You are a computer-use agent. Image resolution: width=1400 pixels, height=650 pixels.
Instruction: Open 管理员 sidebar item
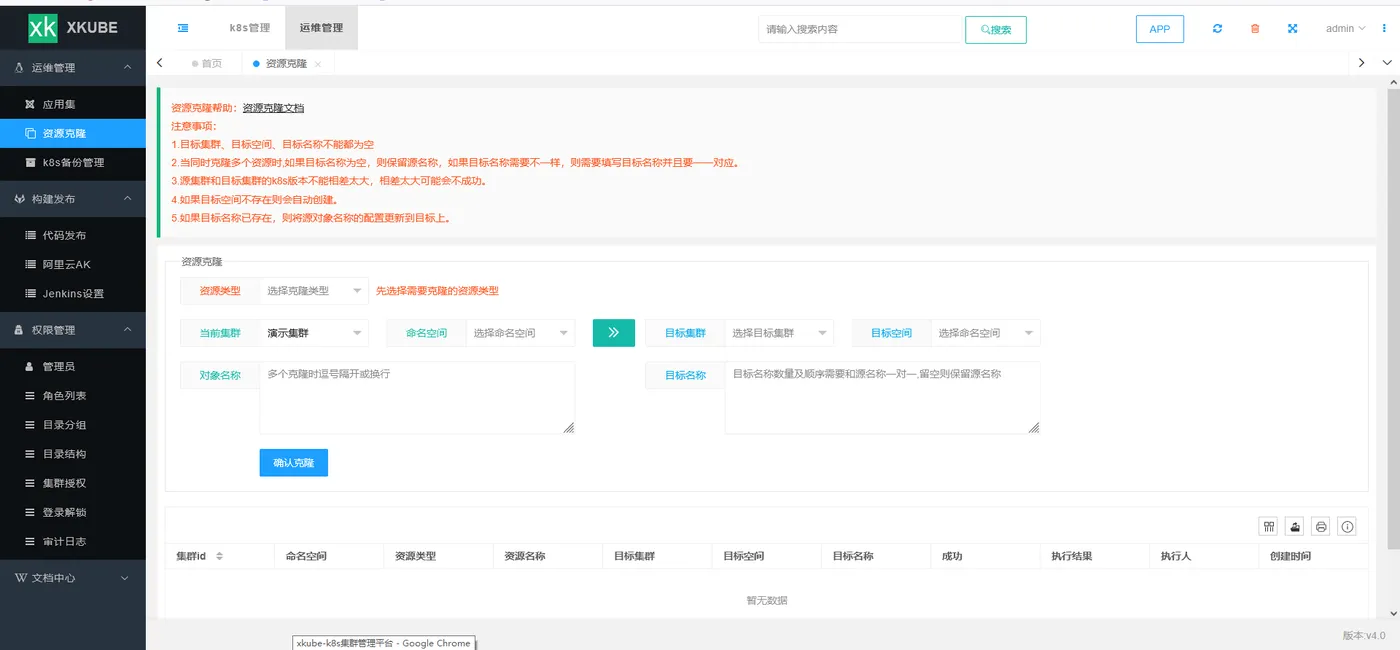coord(73,366)
